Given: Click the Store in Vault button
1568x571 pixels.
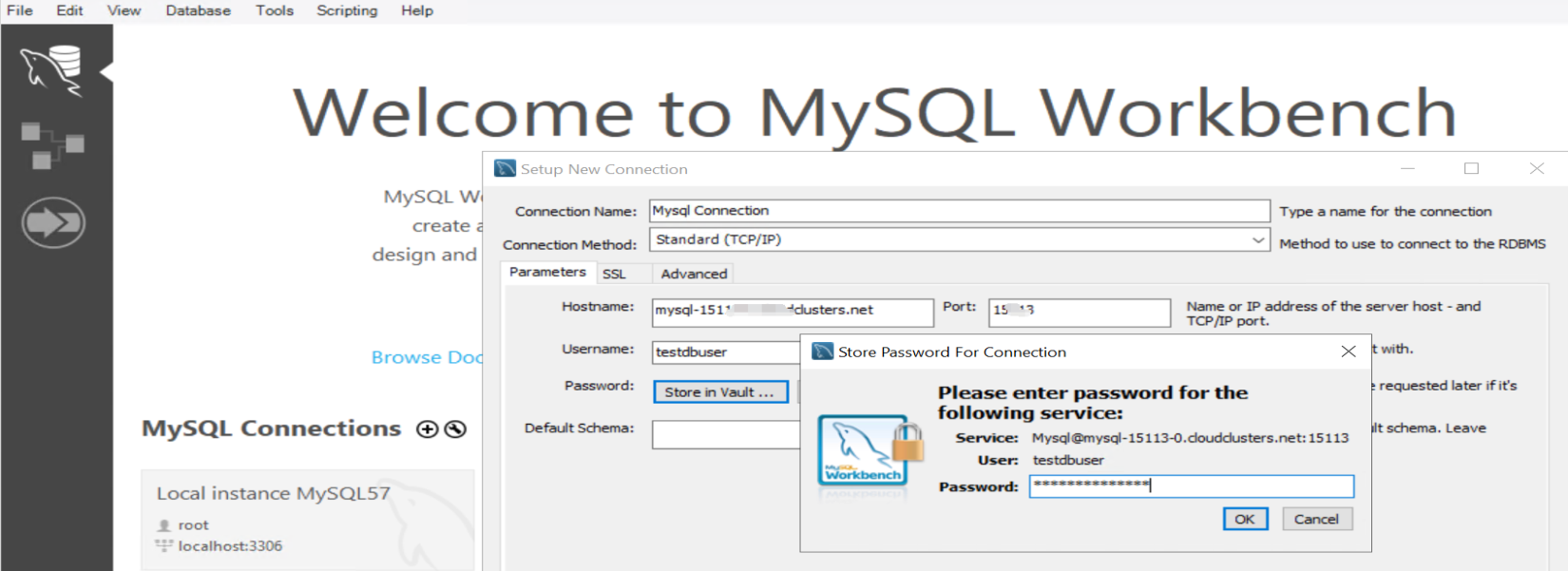Looking at the screenshot, I should [x=720, y=391].
